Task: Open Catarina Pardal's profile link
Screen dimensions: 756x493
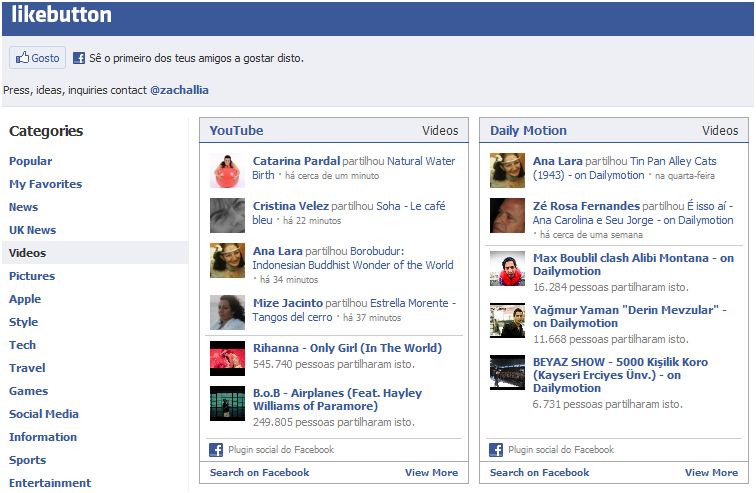Action: (x=297, y=161)
